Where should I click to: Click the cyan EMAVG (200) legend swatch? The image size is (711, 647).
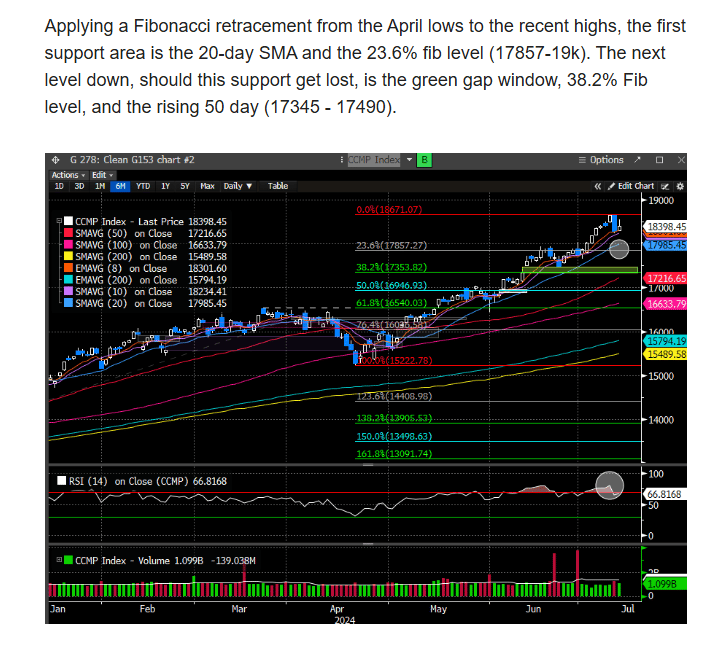(68, 280)
